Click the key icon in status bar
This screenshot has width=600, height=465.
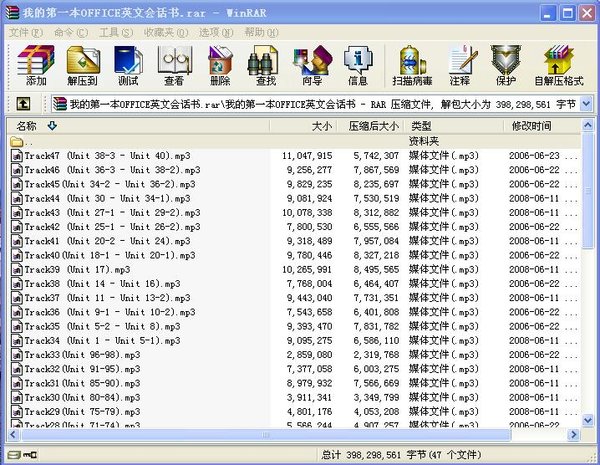tap(31, 455)
